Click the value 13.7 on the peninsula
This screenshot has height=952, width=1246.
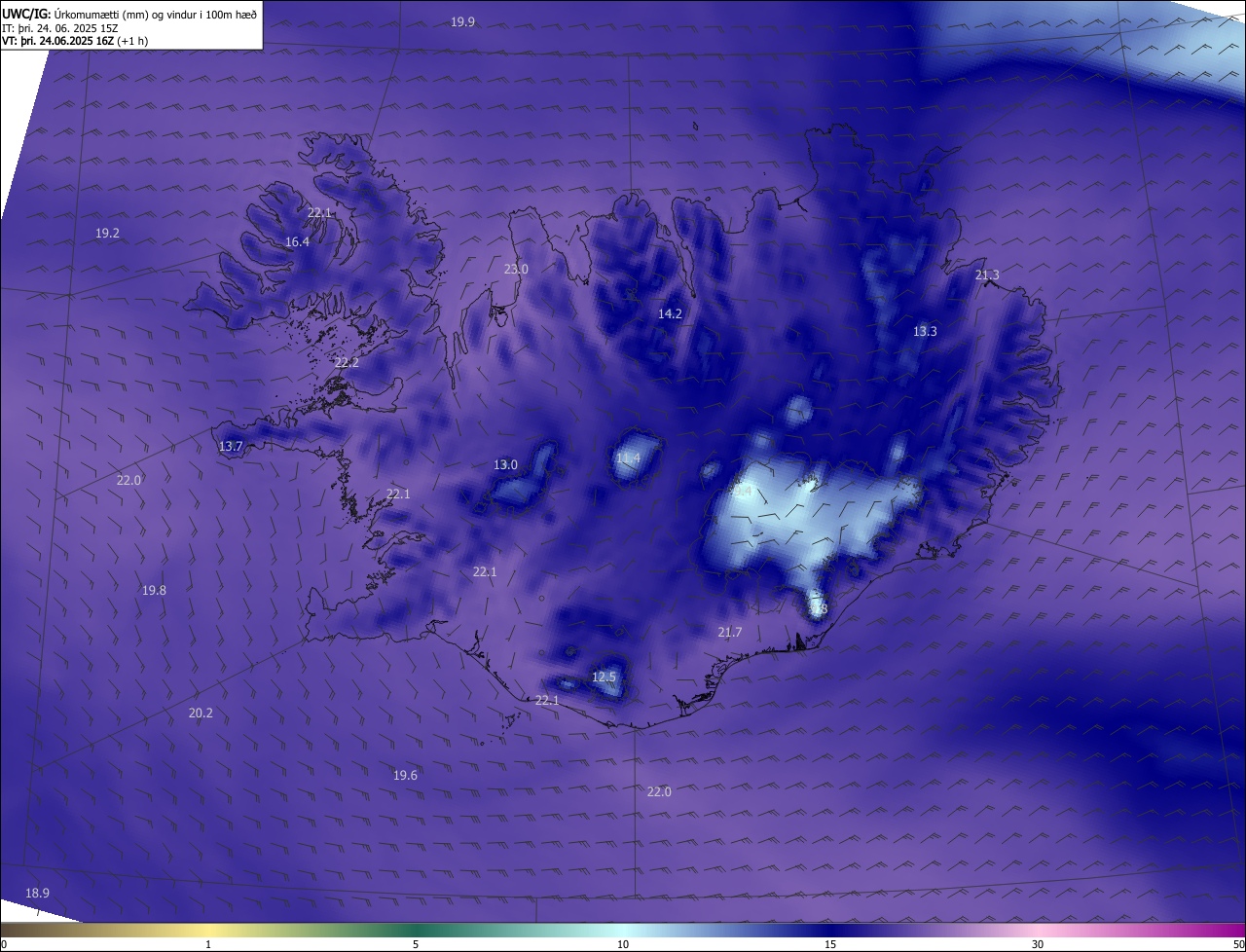231,446
